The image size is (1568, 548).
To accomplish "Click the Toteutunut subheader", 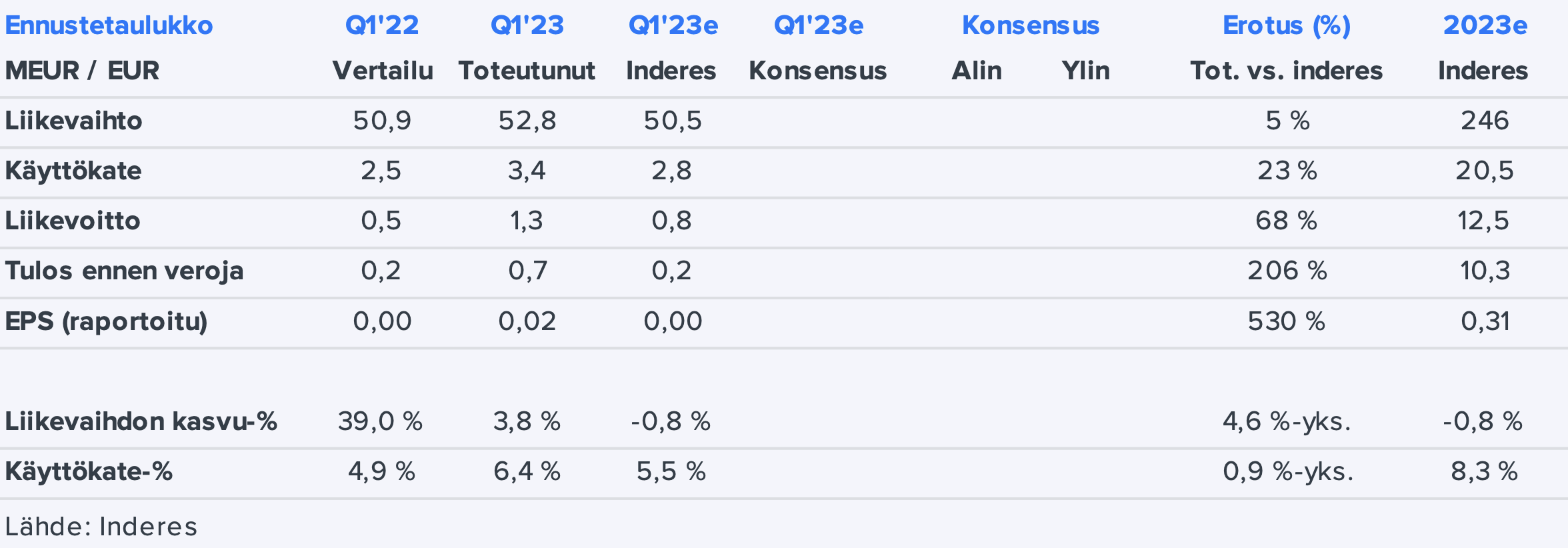I will coord(527,71).
